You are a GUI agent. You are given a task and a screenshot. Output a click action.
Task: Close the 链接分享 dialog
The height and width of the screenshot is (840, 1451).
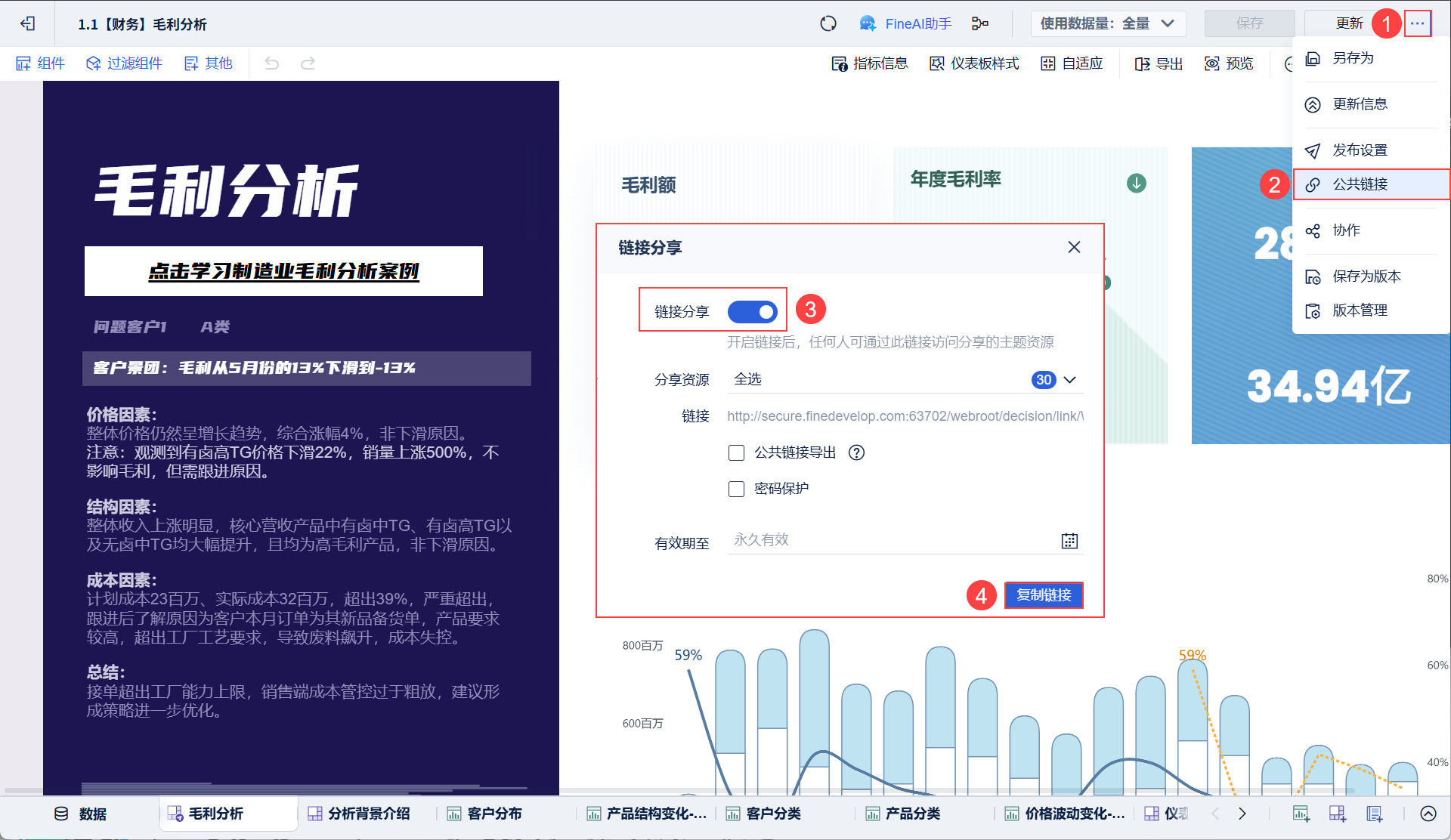coord(1074,247)
